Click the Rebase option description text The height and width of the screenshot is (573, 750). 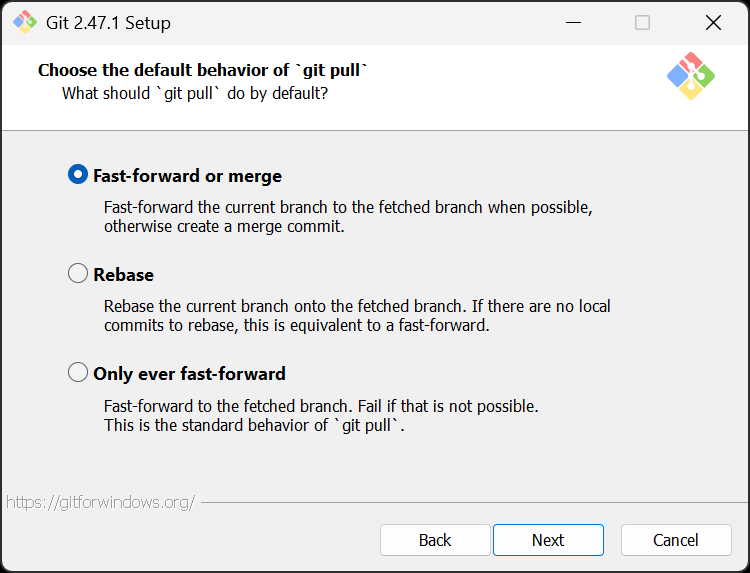point(357,316)
